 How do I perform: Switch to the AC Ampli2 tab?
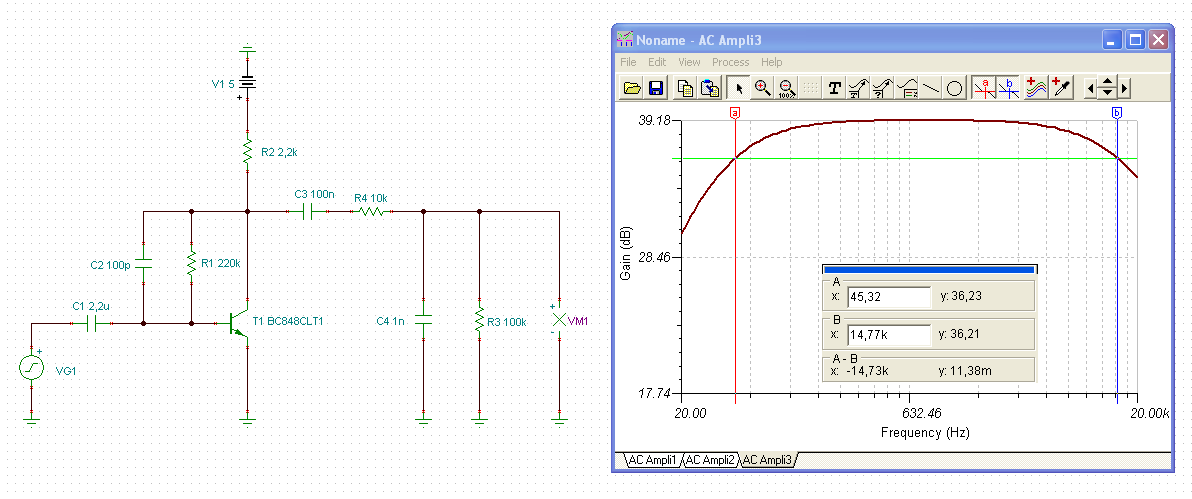709,460
